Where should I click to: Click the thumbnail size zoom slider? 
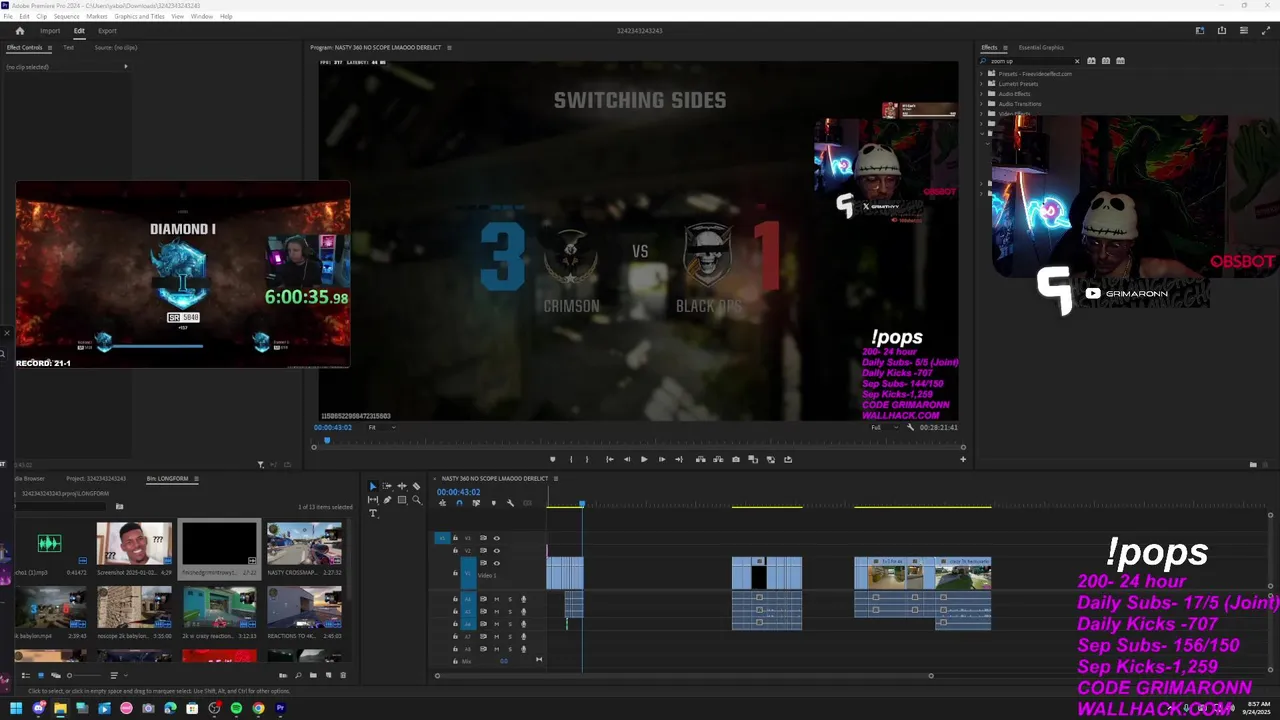coord(84,675)
